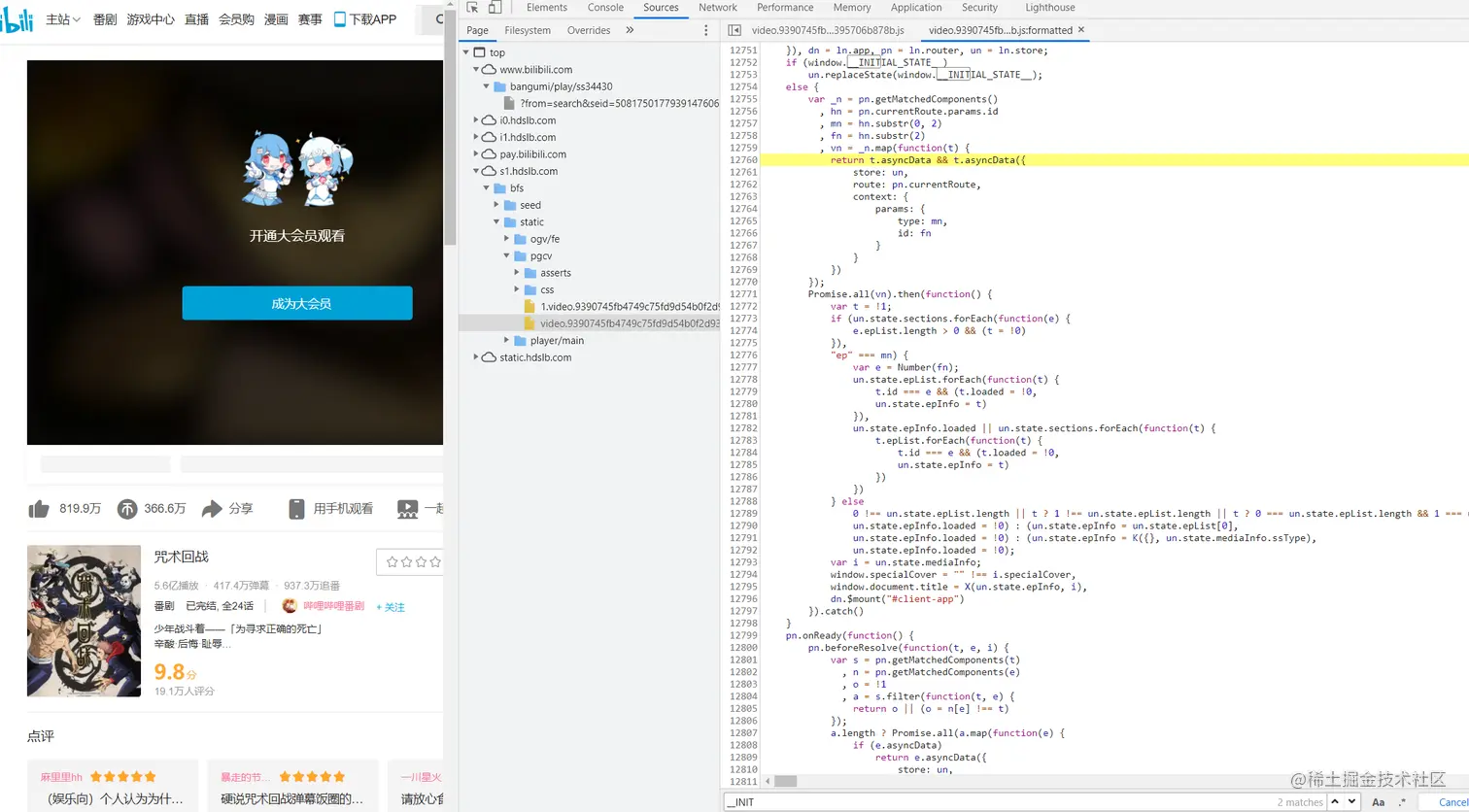Open the Performance tab

point(785,8)
